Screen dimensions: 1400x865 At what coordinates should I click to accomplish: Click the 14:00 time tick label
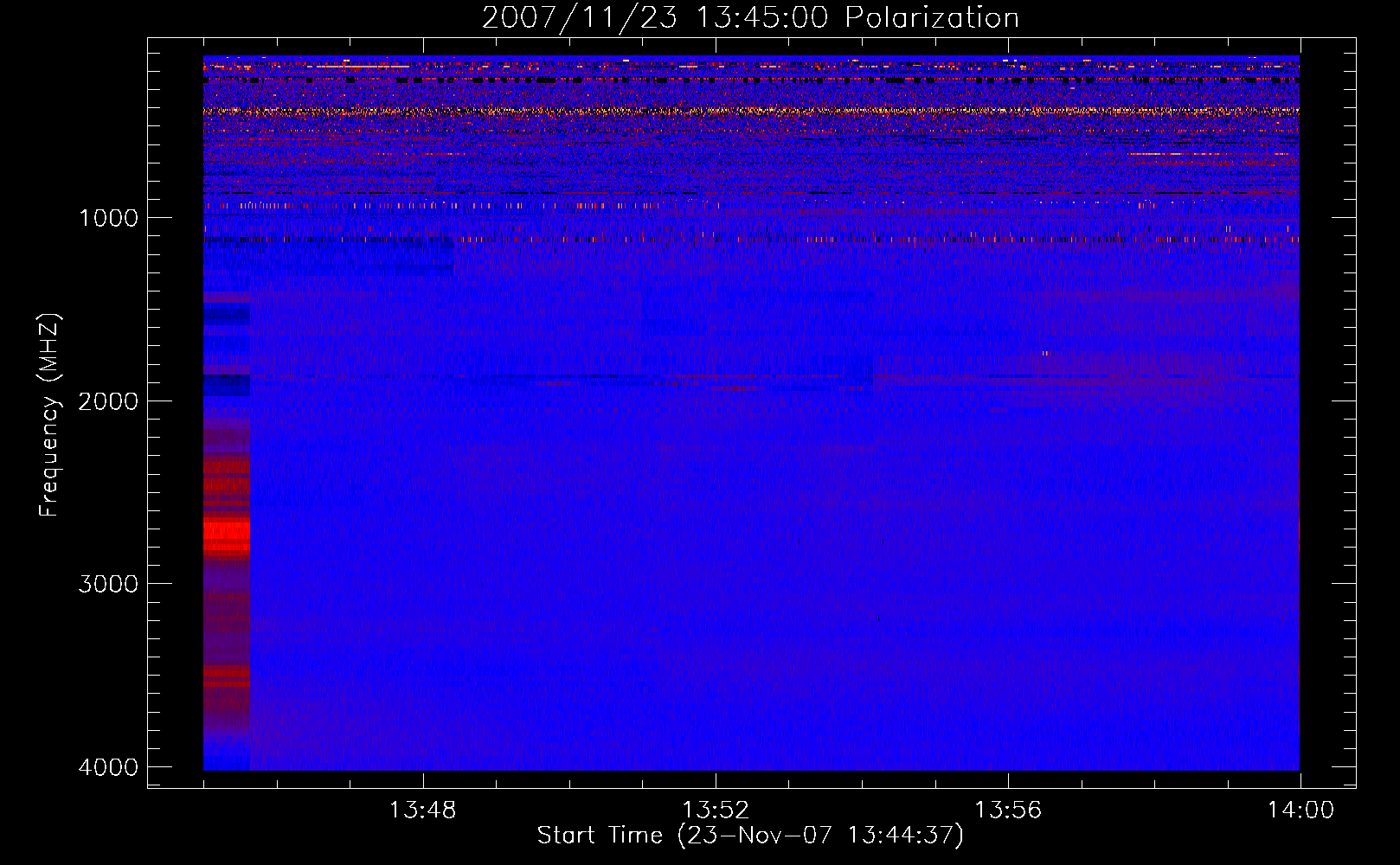click(x=1300, y=811)
